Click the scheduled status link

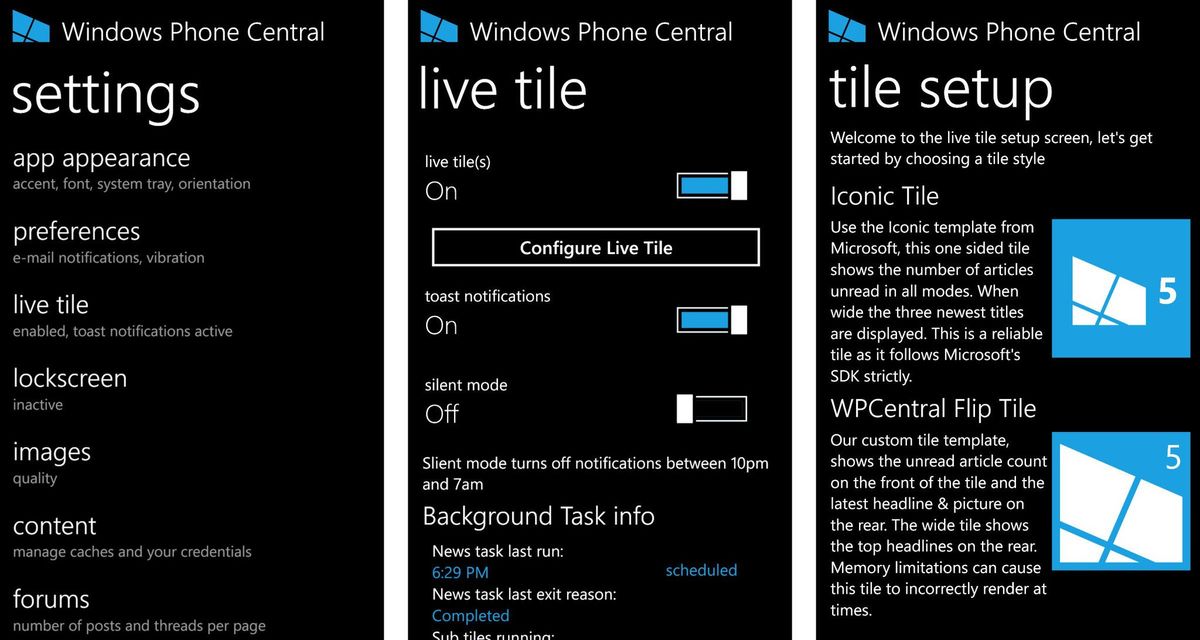701,570
